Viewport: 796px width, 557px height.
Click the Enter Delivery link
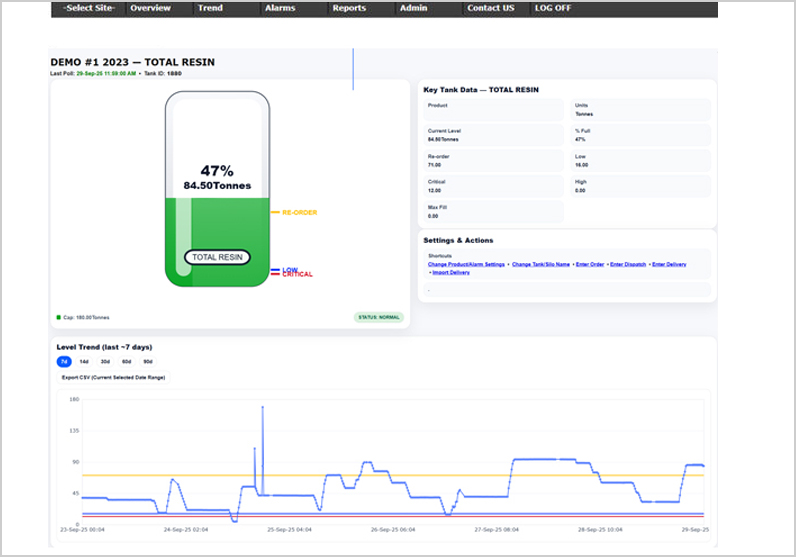669,264
